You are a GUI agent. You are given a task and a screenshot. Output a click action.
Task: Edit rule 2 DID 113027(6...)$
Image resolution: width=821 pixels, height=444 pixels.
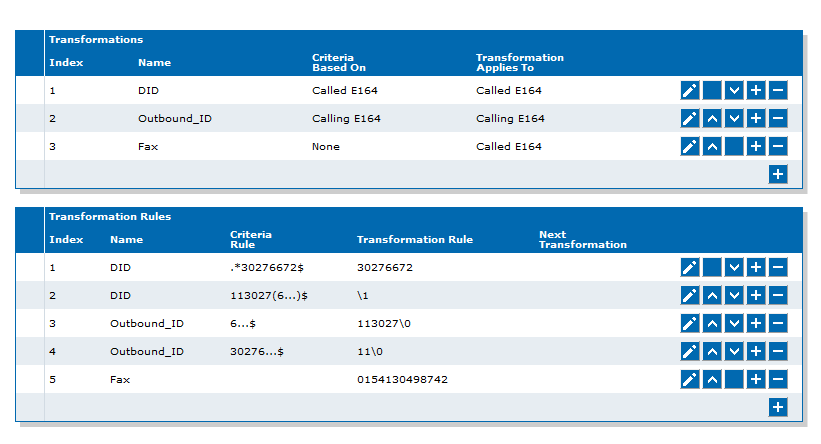[x=690, y=295]
